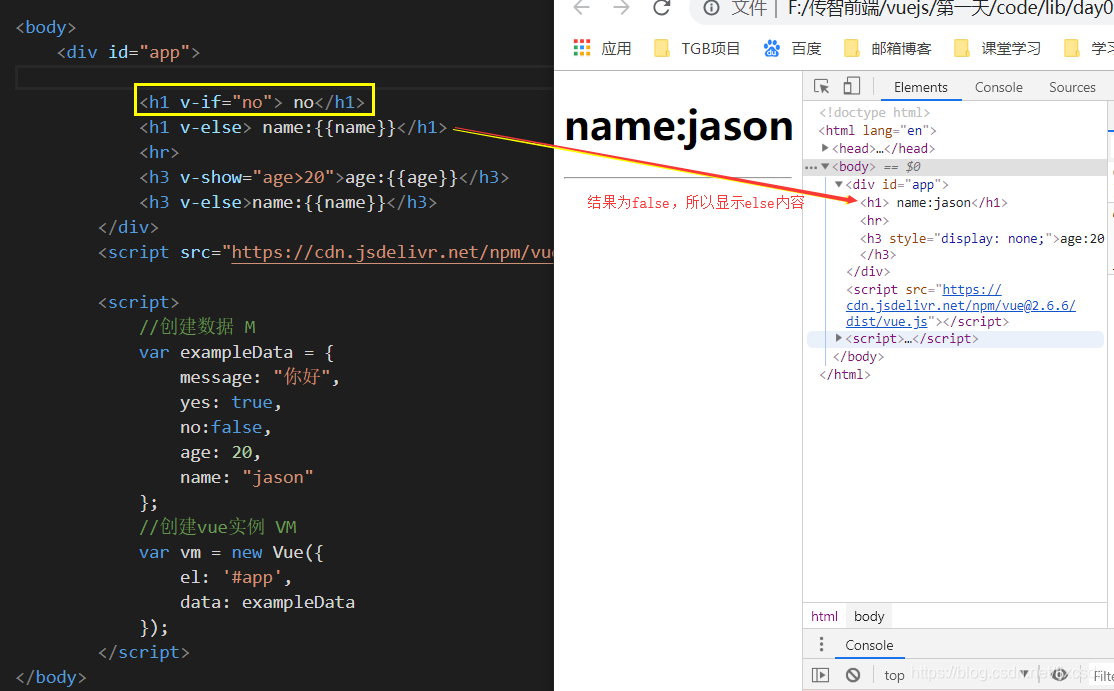
Task: Reload the page with refresh icon
Action: click(661, 8)
